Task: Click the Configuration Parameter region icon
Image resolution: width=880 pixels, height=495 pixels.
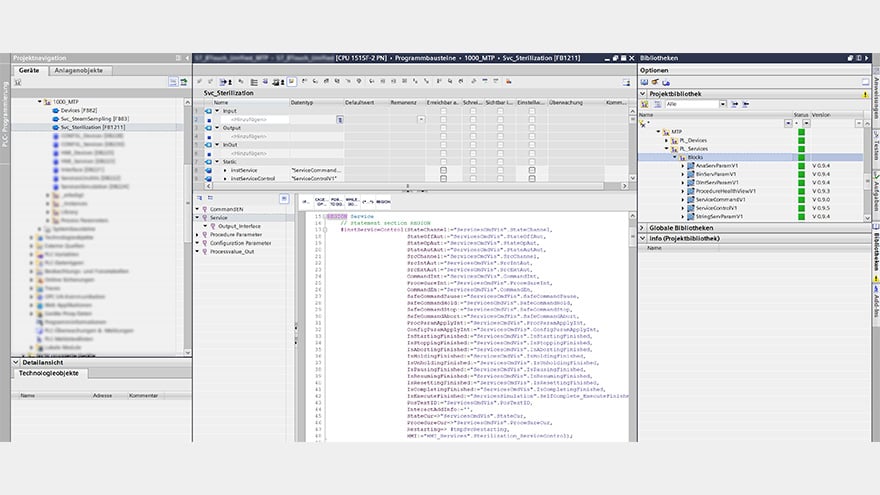Action: click(x=204, y=243)
